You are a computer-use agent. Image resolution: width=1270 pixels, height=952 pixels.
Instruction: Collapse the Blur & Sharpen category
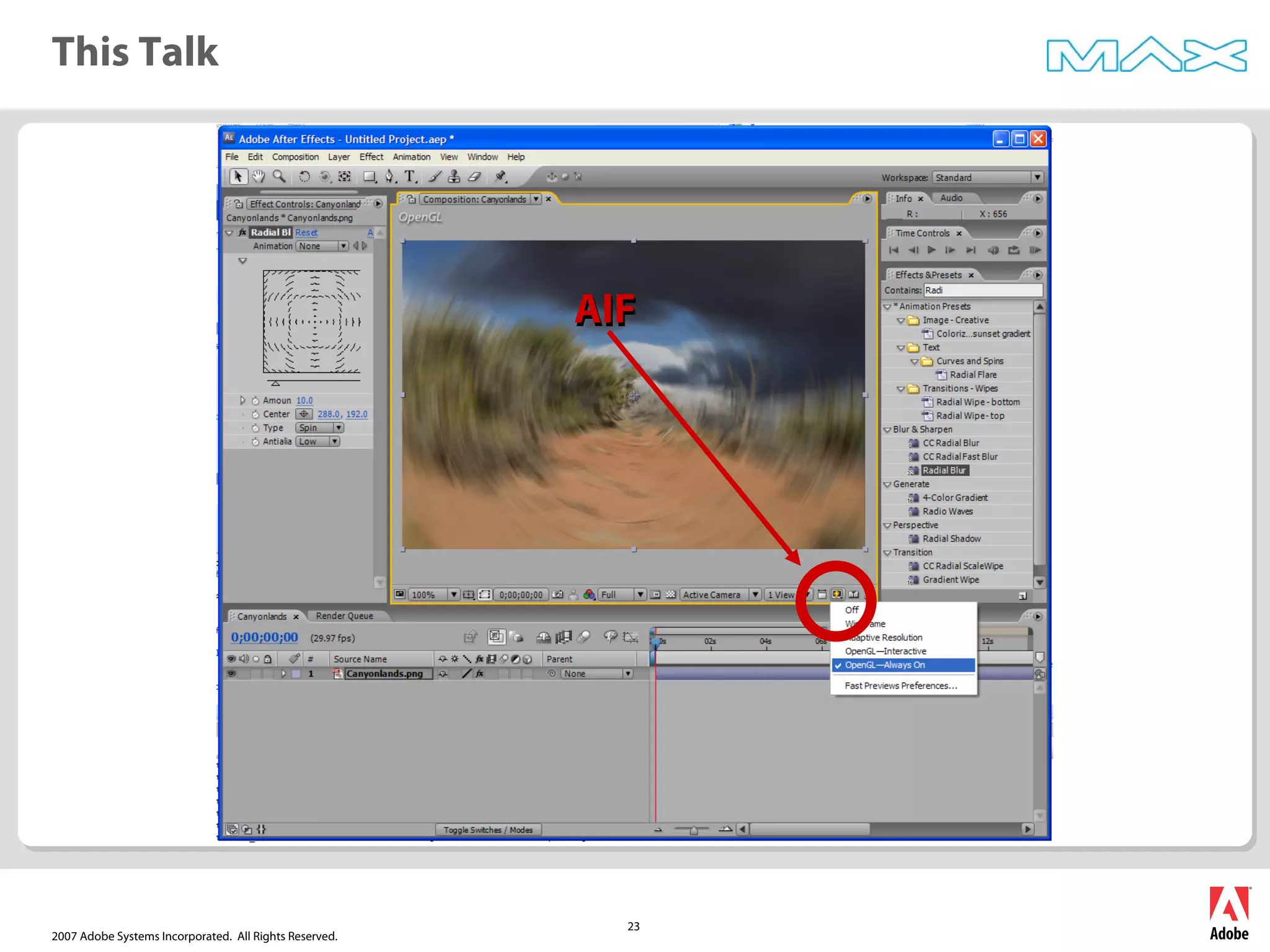[887, 430]
